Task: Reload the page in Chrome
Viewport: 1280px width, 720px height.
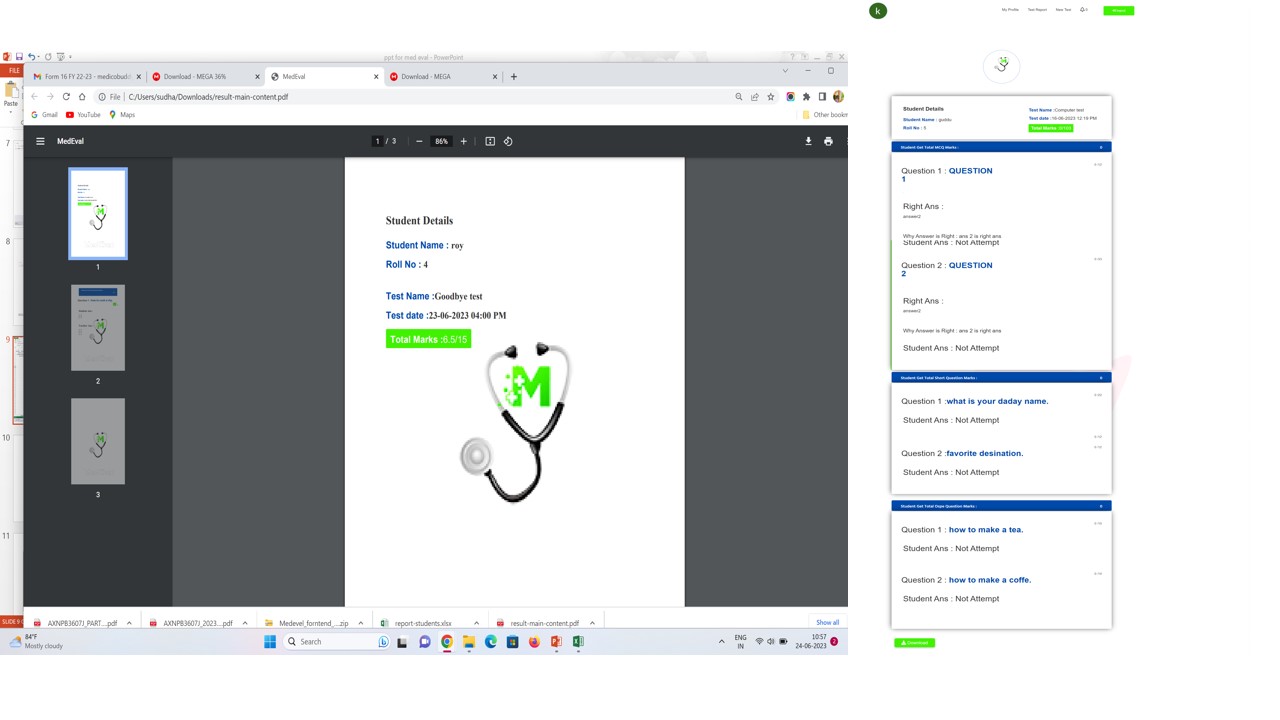Action: [x=66, y=97]
